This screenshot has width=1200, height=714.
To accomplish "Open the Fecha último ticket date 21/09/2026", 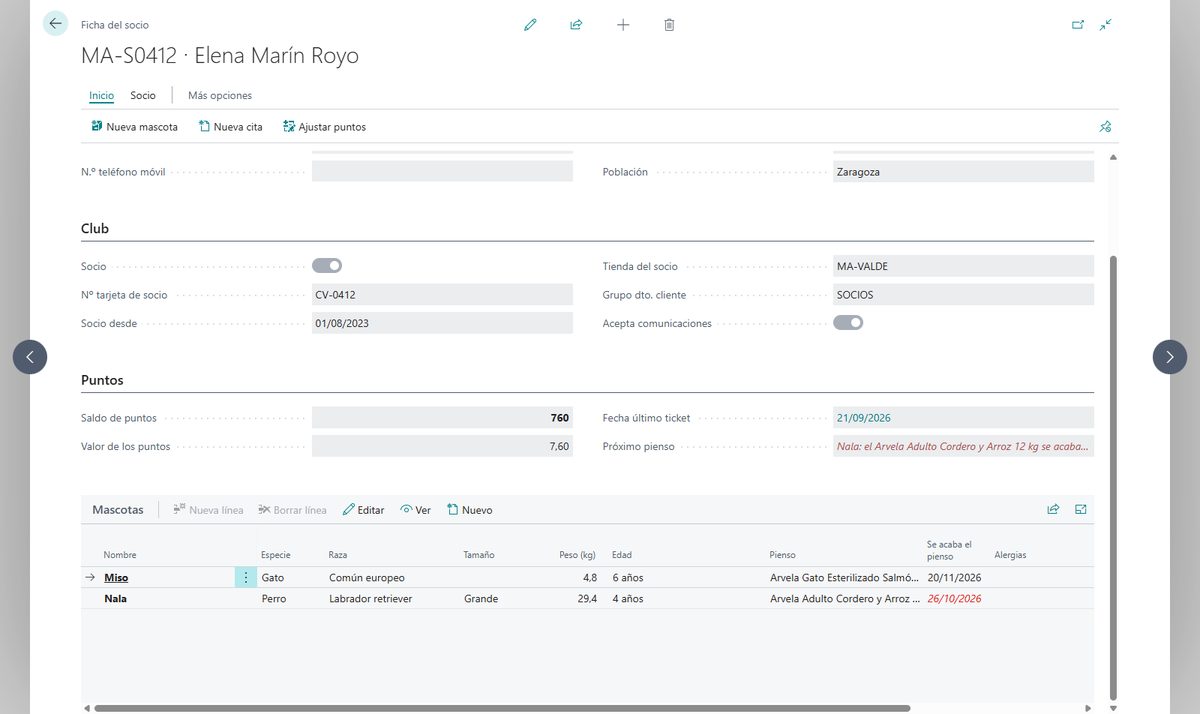I will (864, 418).
